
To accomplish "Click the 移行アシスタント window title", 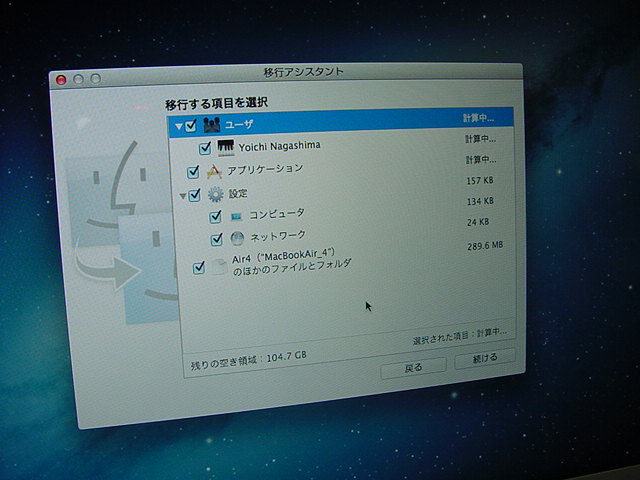I will pyautogui.click(x=304, y=73).
